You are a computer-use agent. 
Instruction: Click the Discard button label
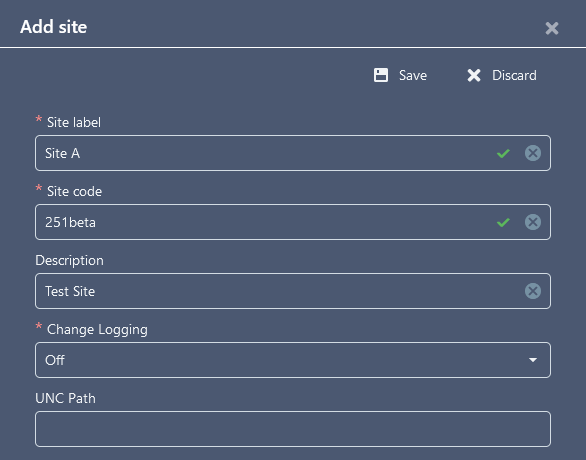pyautogui.click(x=514, y=75)
